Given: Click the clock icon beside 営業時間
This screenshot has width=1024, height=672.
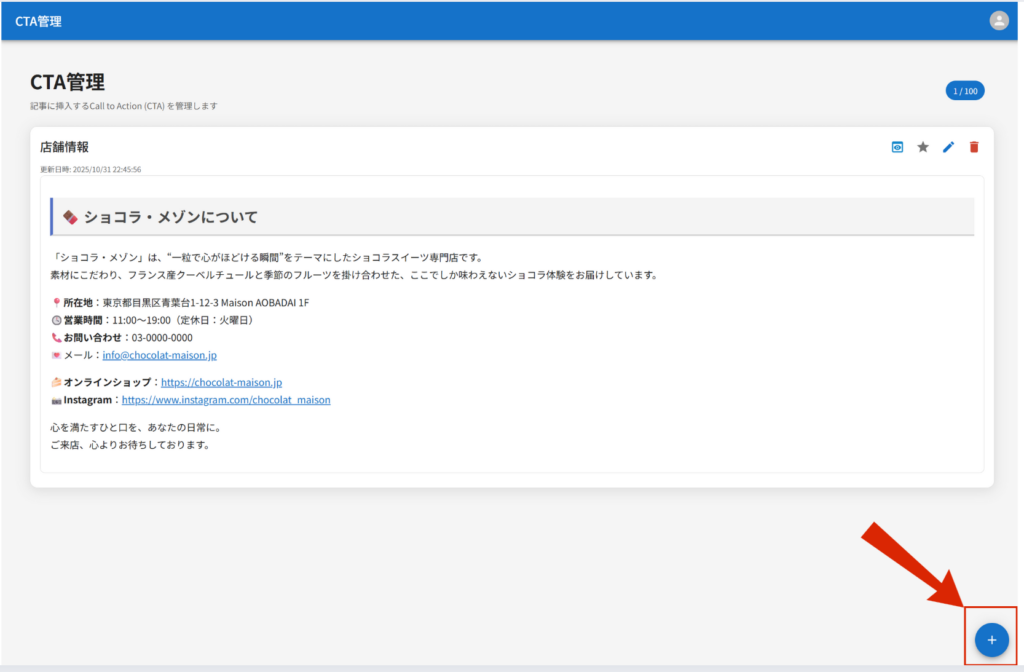Looking at the screenshot, I should tap(56, 320).
